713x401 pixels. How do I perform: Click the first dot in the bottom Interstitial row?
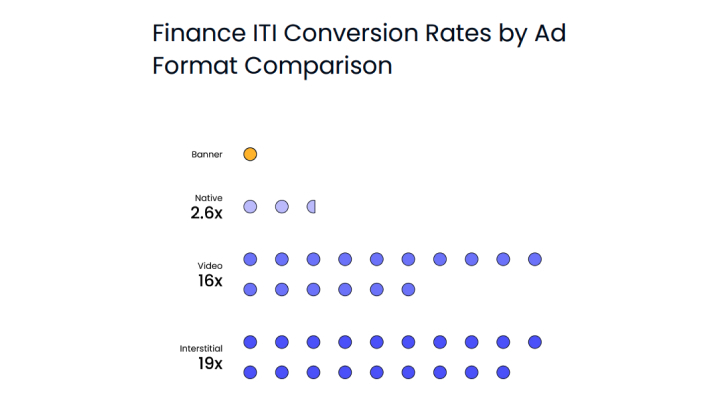point(250,373)
